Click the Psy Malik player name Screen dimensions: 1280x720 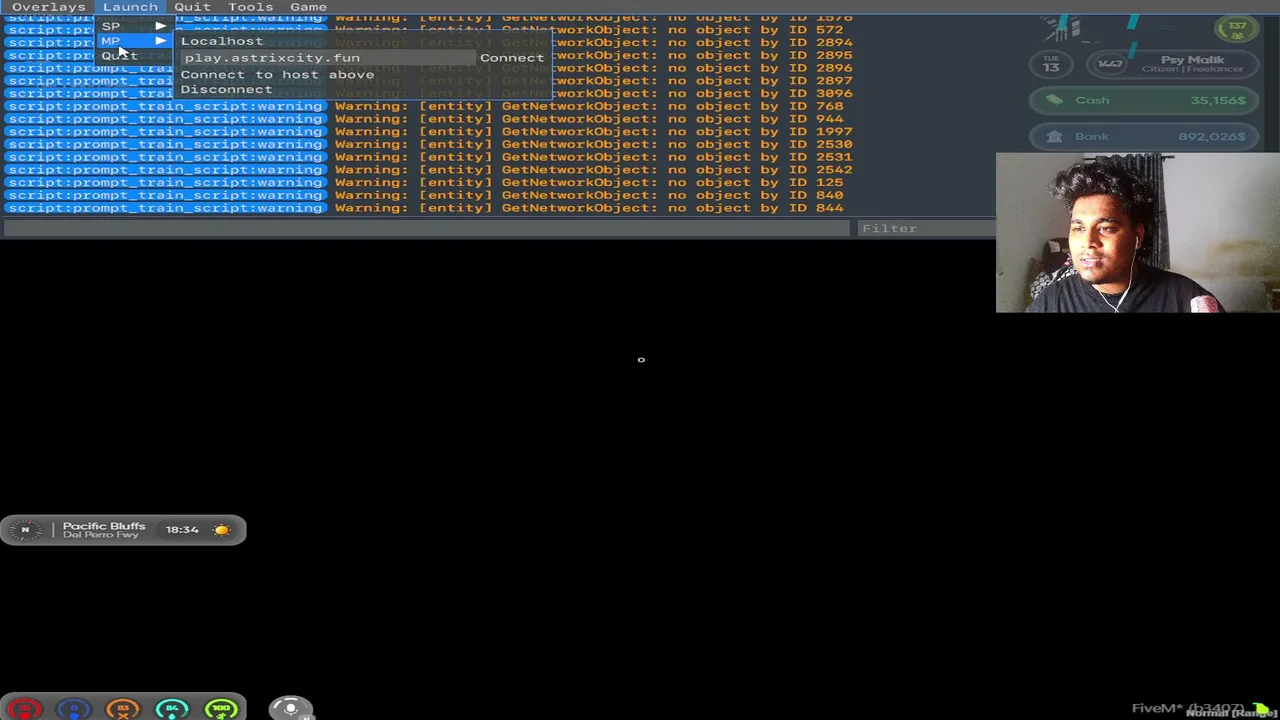coord(1192,60)
